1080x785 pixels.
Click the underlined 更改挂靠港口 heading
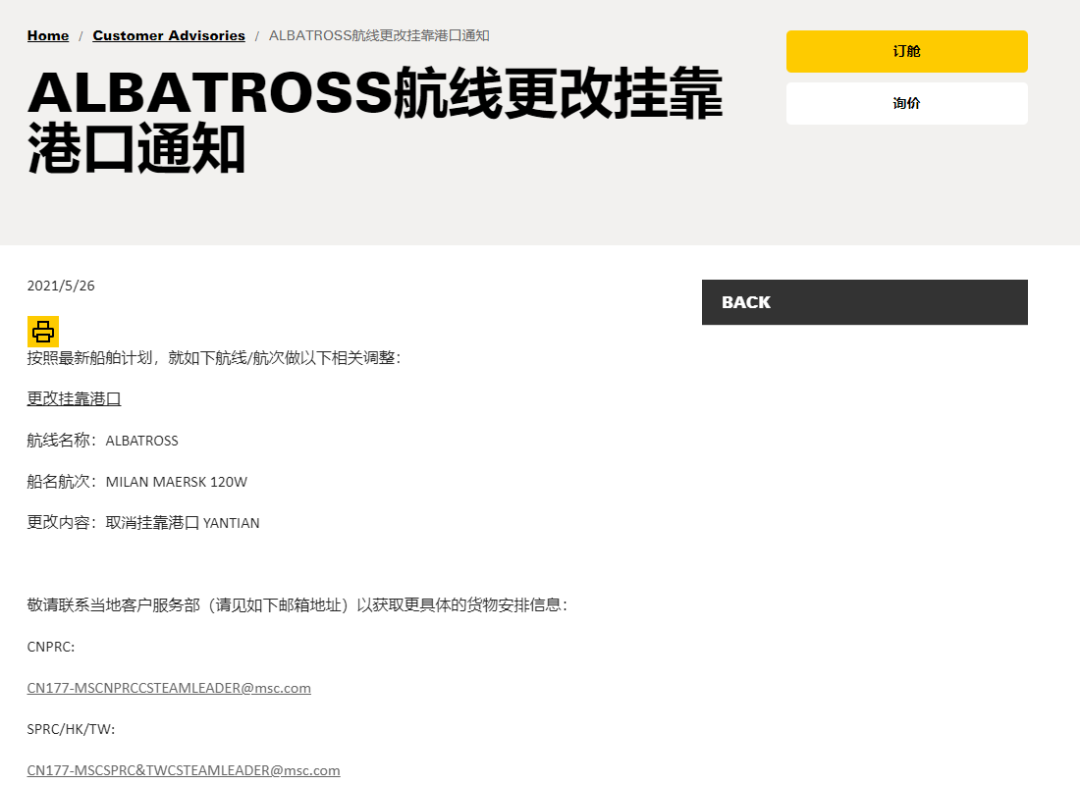tap(73, 397)
